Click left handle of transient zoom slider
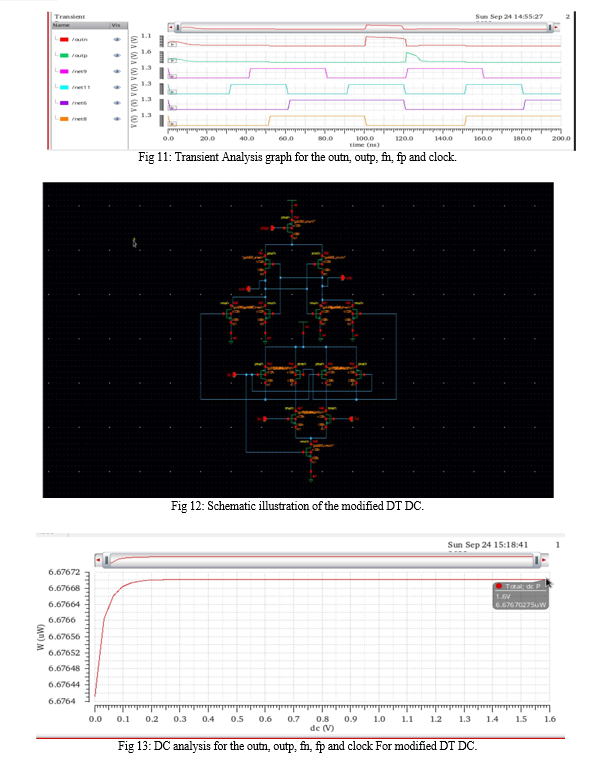This screenshot has width=602, height=761. [178, 28]
